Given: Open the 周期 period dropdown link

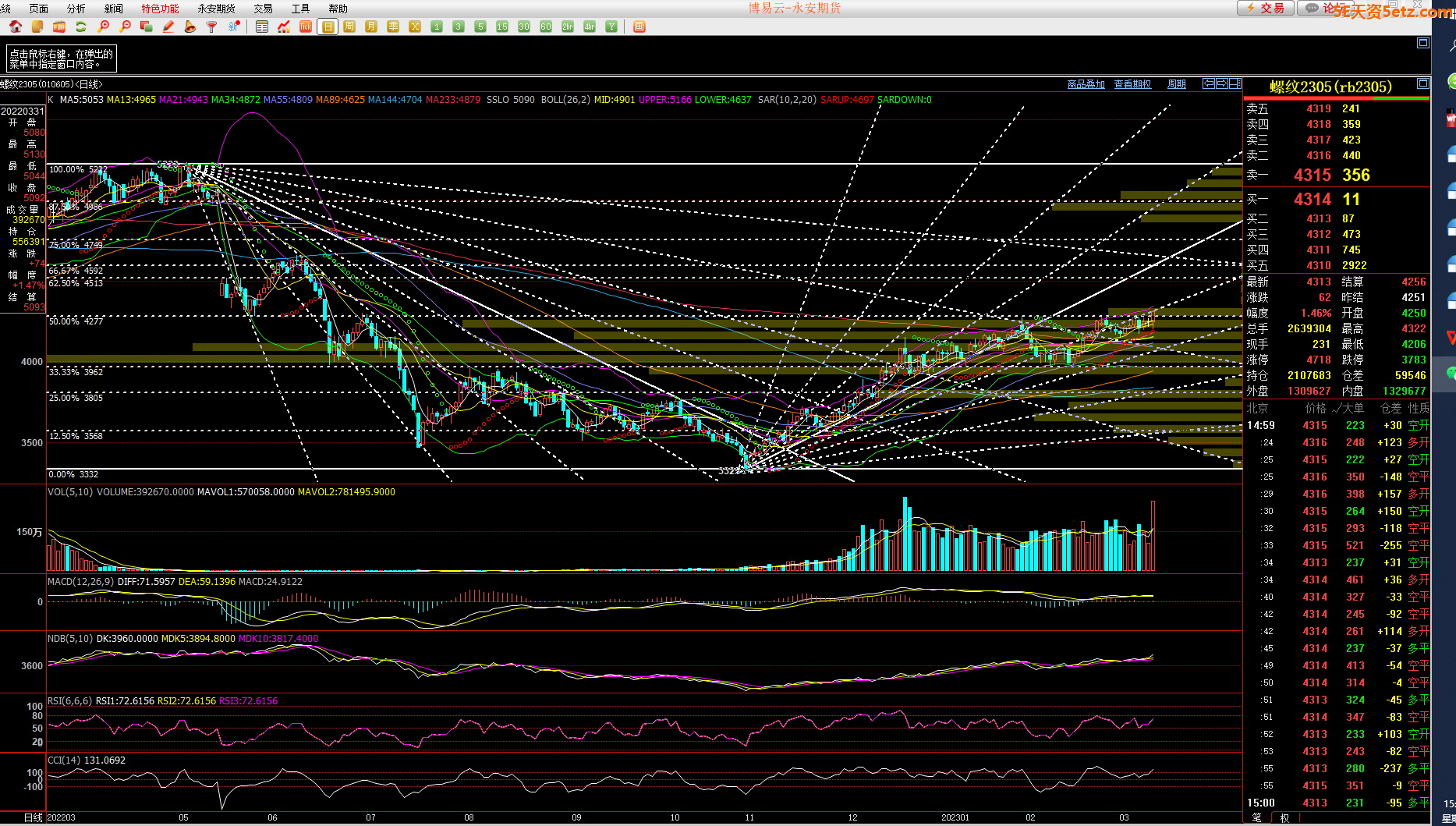Looking at the screenshot, I should pos(1176,84).
